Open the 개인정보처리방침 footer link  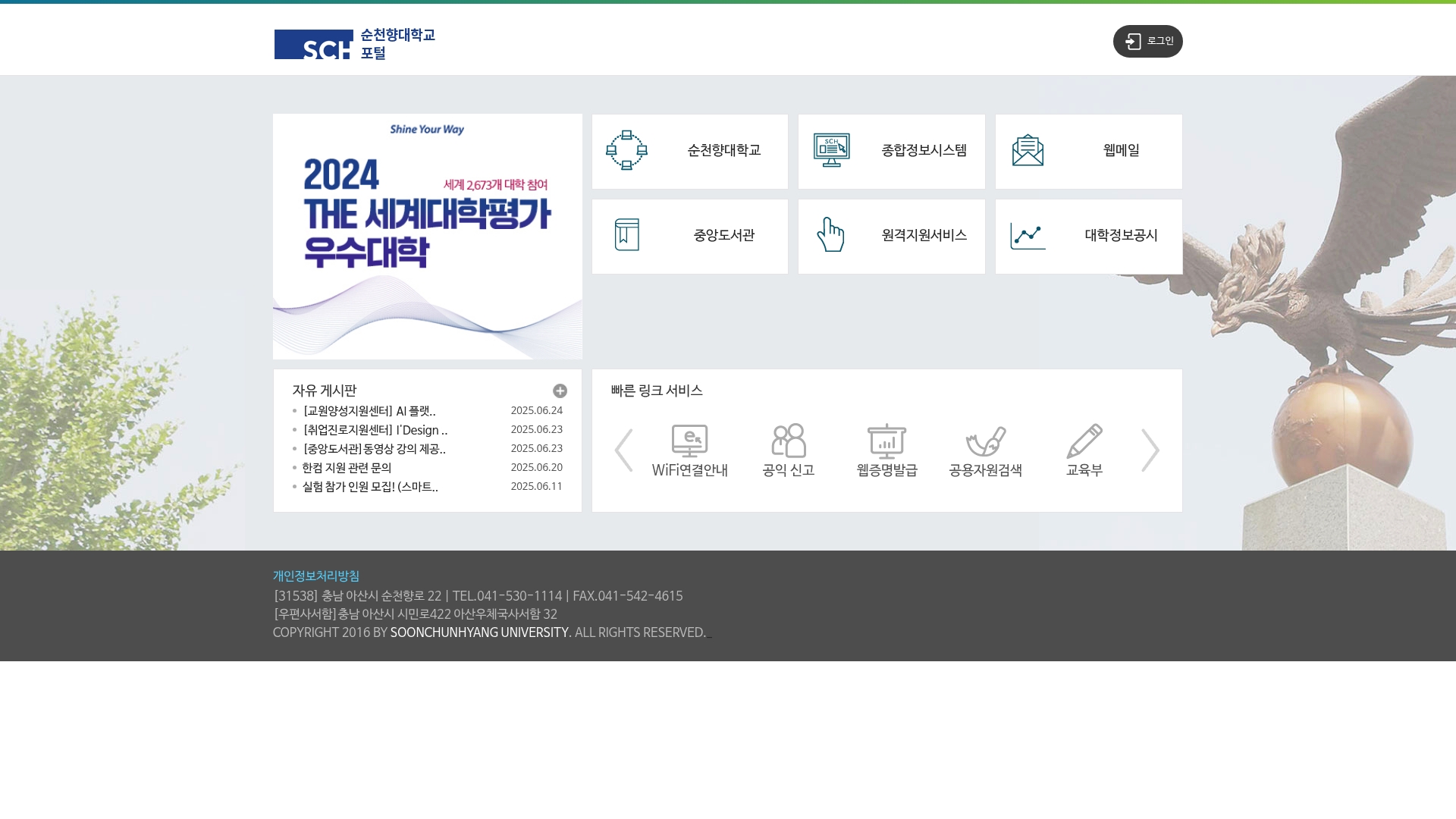tap(316, 576)
